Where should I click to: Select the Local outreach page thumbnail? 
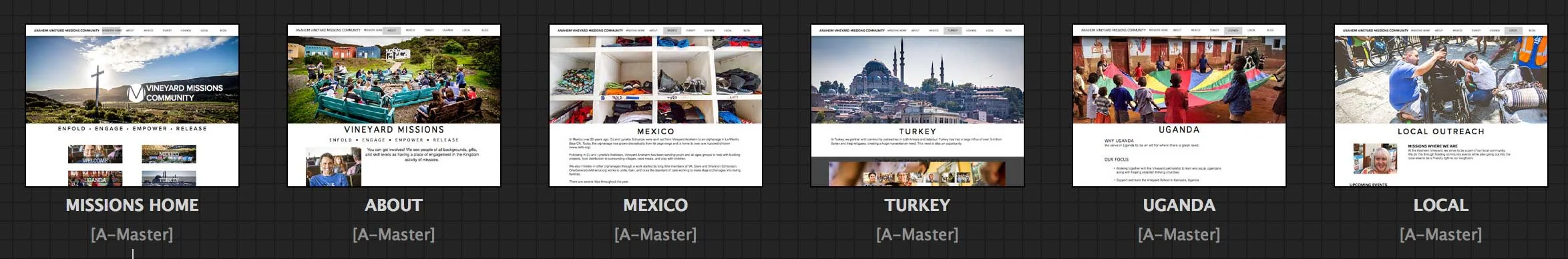tap(1441, 105)
